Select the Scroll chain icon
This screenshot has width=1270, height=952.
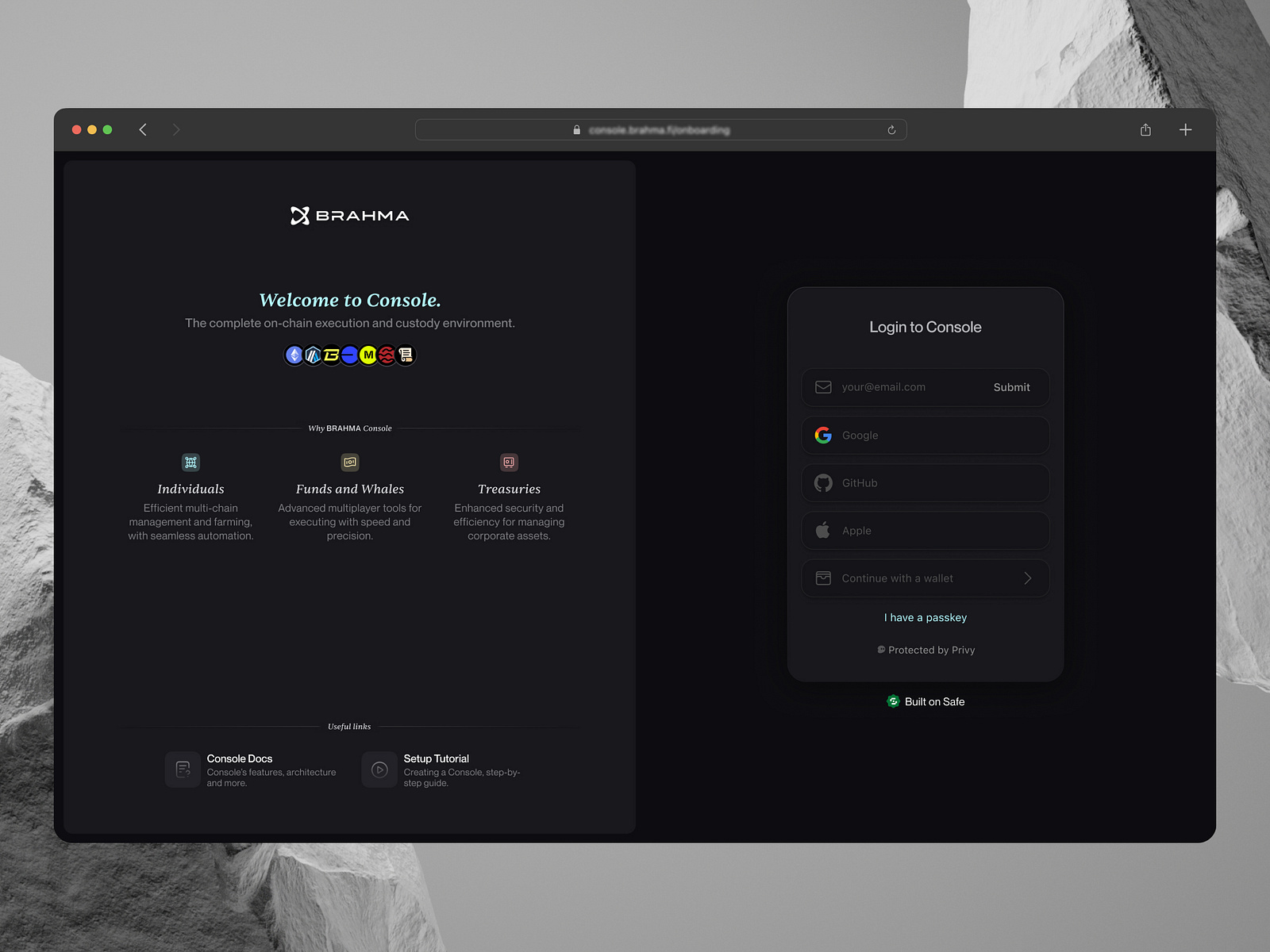[405, 355]
